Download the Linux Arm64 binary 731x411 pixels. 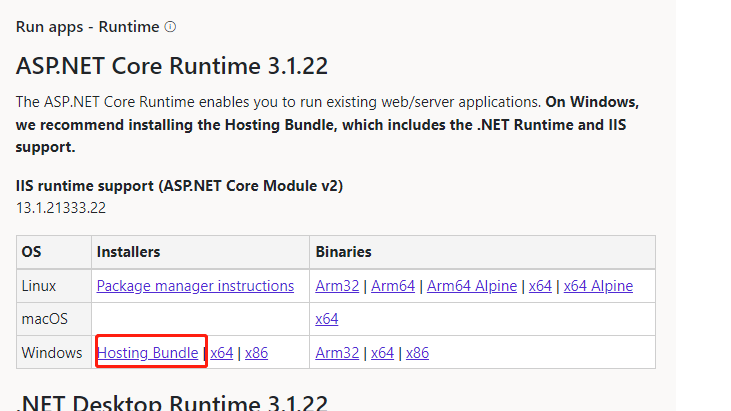[x=392, y=286]
